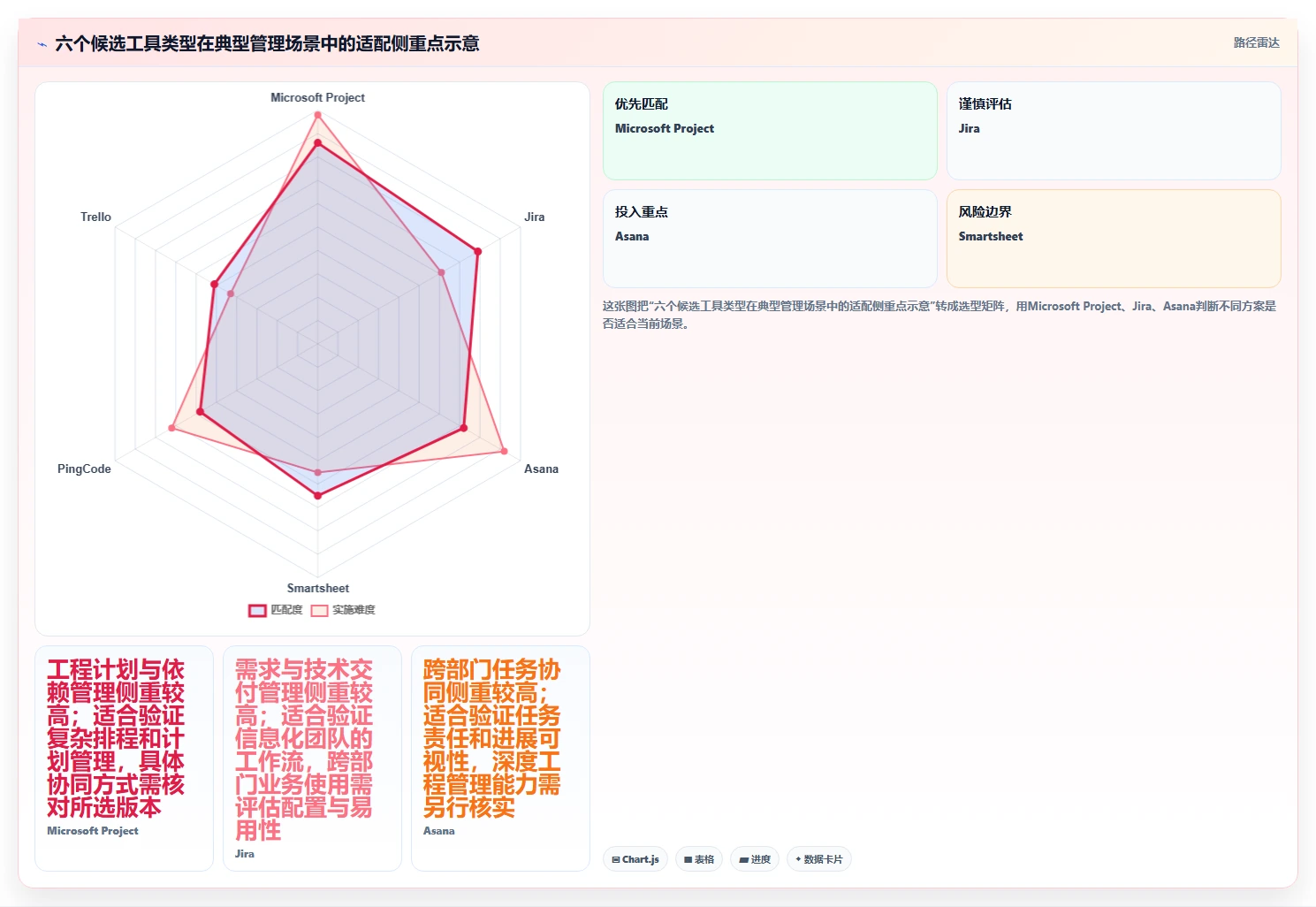1316x907 pixels.
Task: Open the 跨部门任务协同 Asana summary card
Action: point(500,758)
